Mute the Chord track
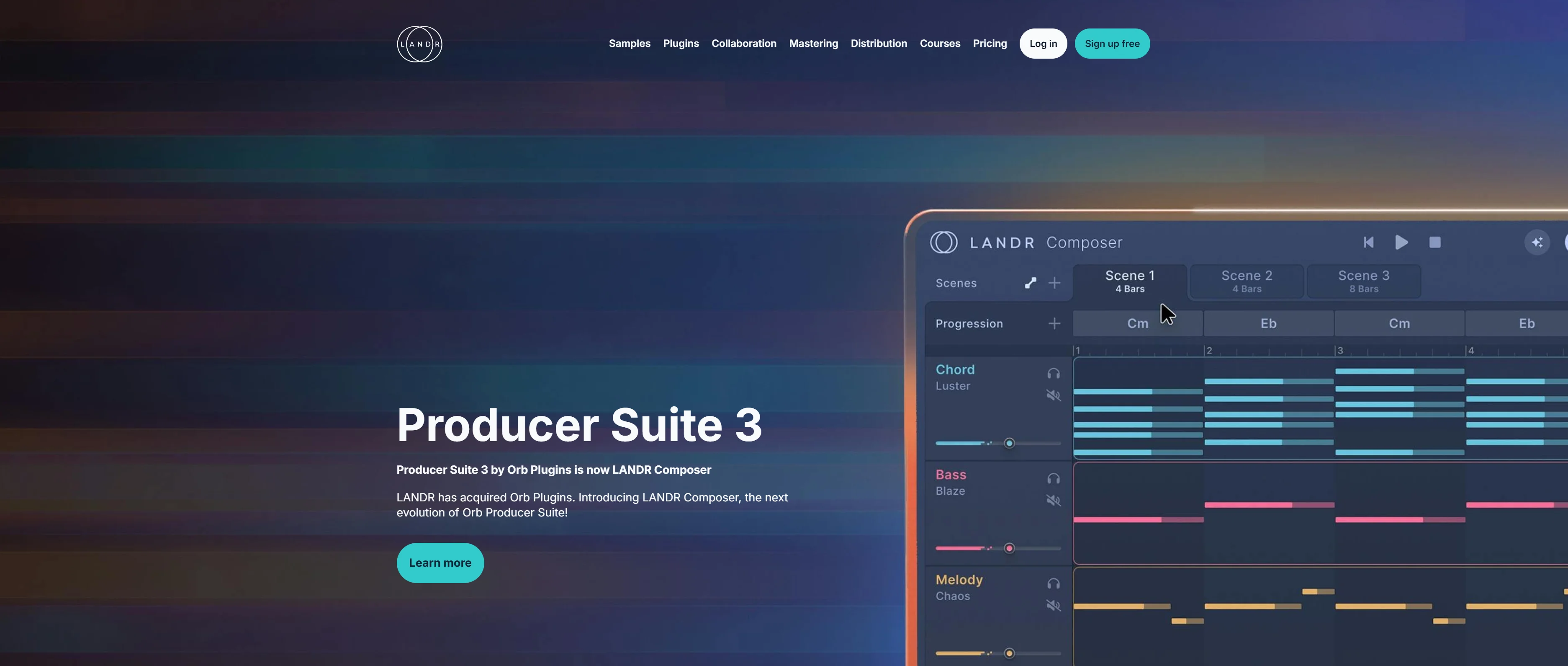This screenshot has width=1568, height=666. pos(1053,395)
